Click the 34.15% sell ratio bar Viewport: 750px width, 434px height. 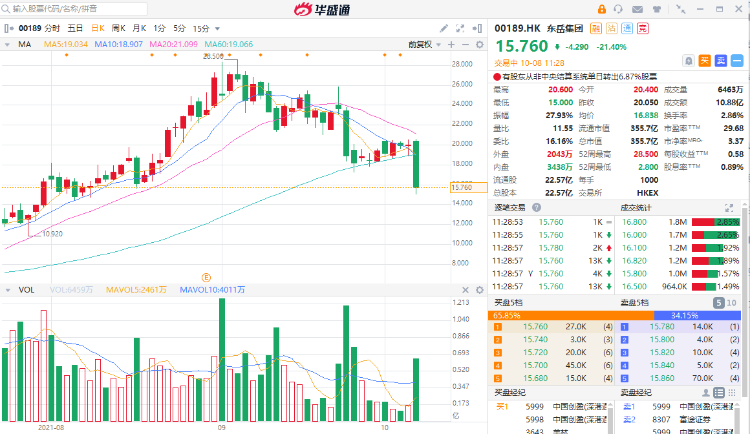(697, 315)
